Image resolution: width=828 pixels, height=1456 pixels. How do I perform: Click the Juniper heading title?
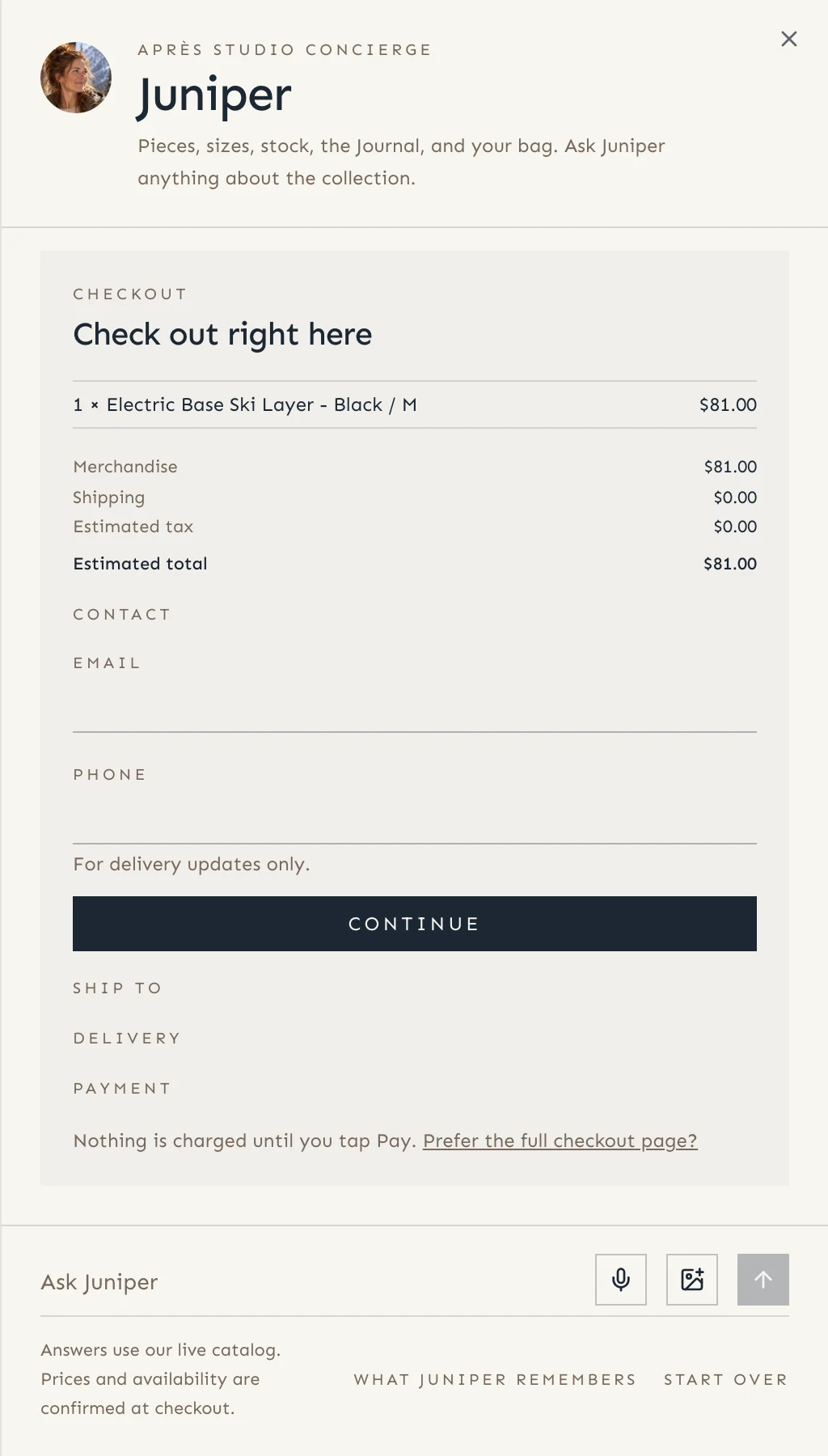pyautogui.click(x=214, y=95)
